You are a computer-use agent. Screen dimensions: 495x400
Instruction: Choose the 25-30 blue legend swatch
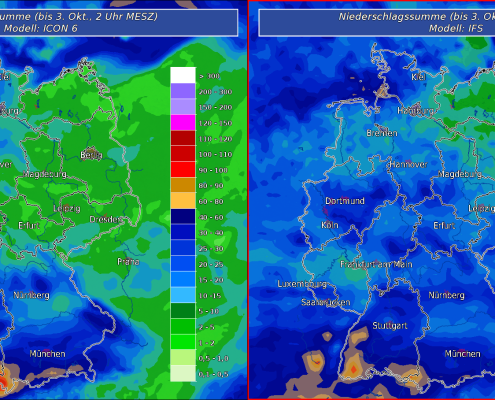[183, 248]
